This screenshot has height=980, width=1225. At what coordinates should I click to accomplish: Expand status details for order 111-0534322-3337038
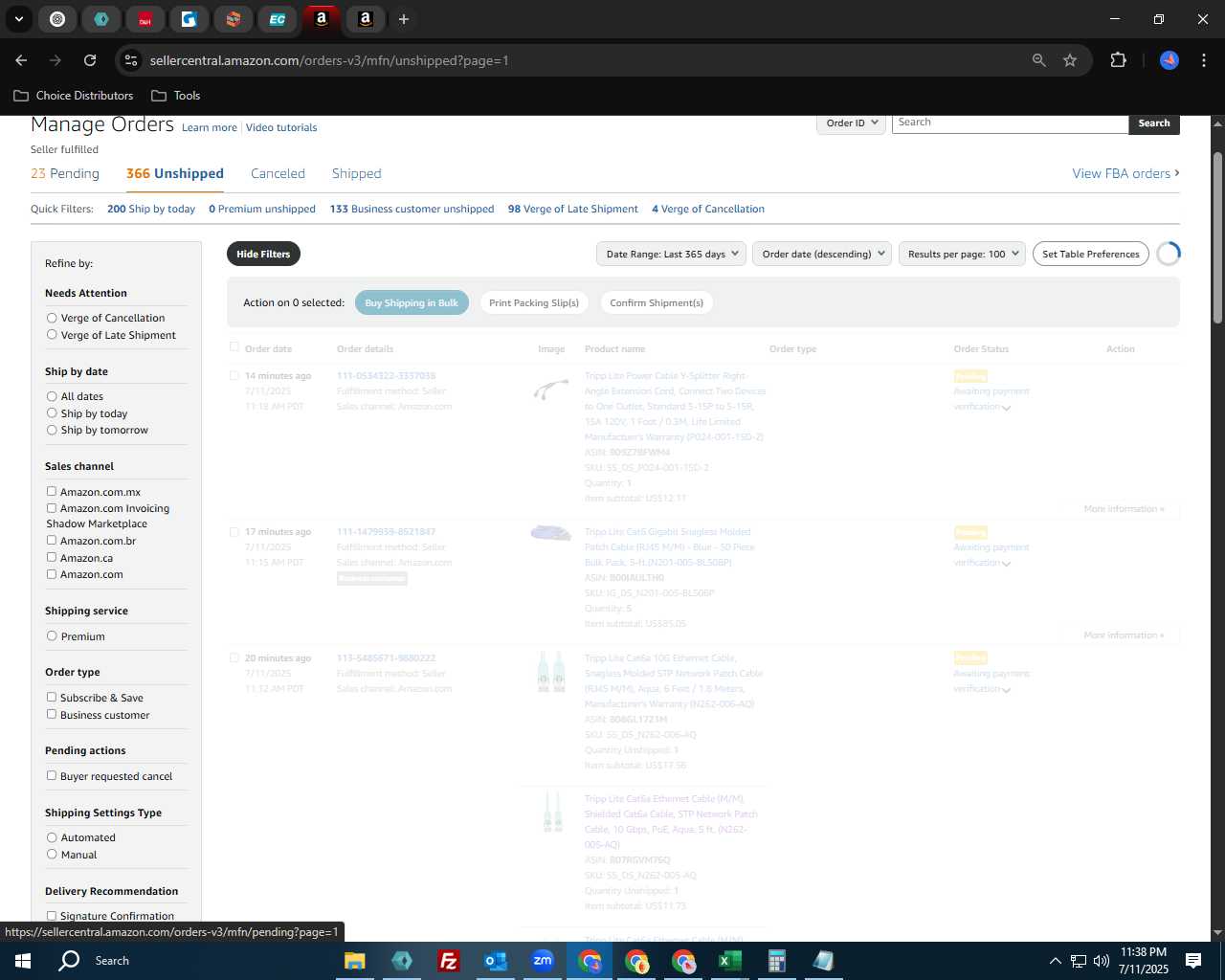click(1006, 408)
